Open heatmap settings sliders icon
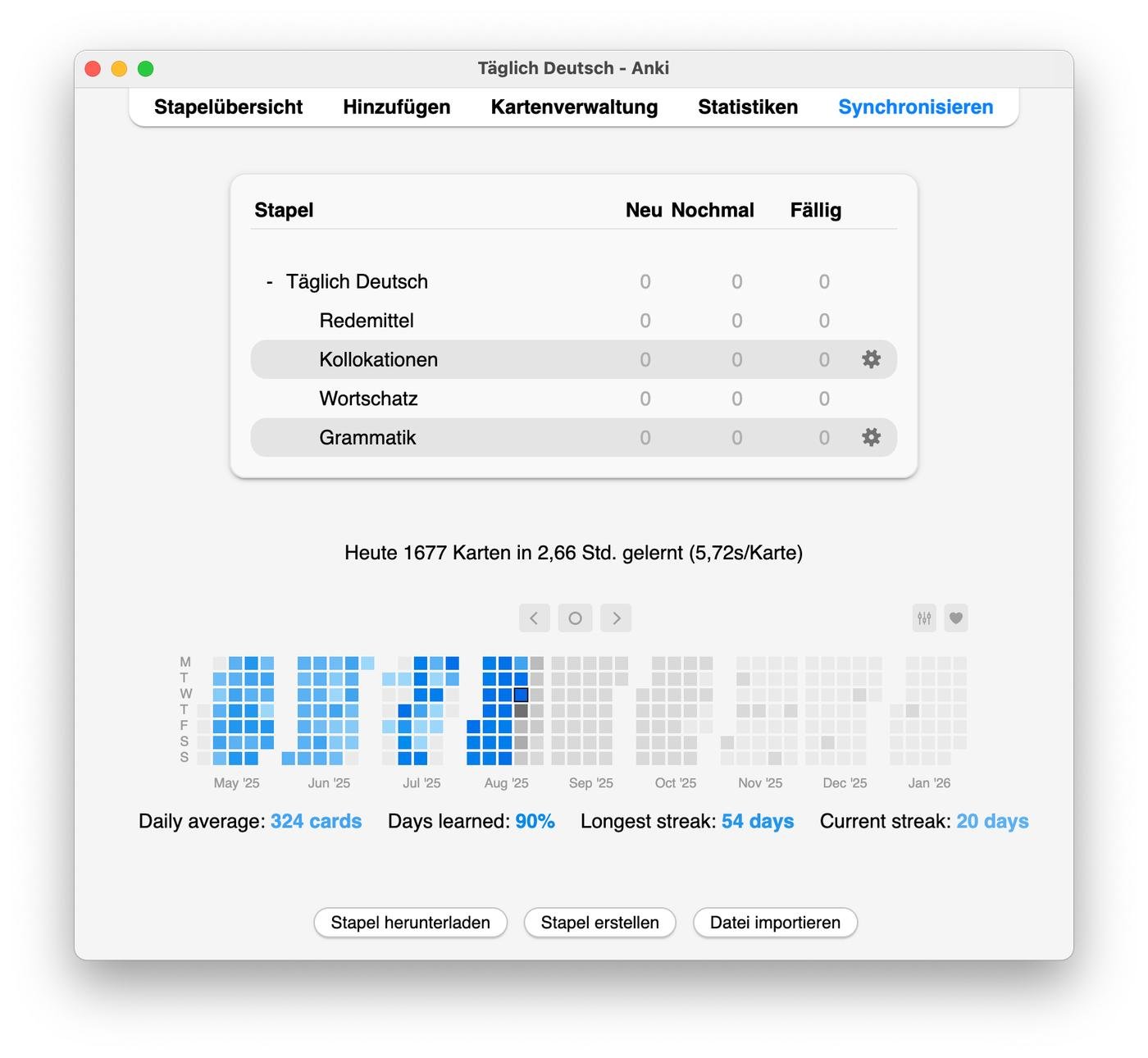Image resolution: width=1148 pixels, height=1058 pixels. 924,618
